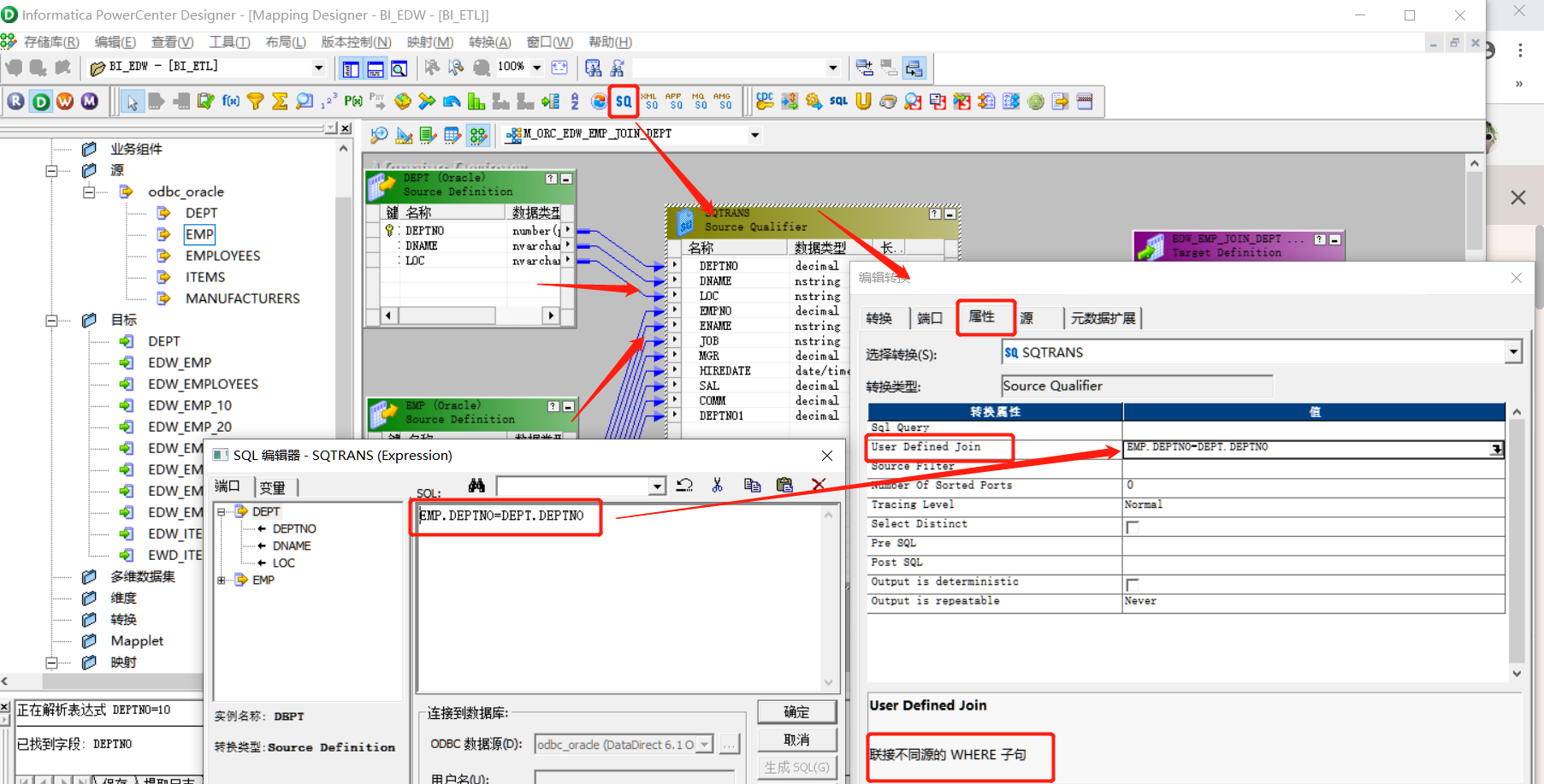Open the 映射(M) menu
Viewport: 1544px width, 784px height.
point(430,42)
